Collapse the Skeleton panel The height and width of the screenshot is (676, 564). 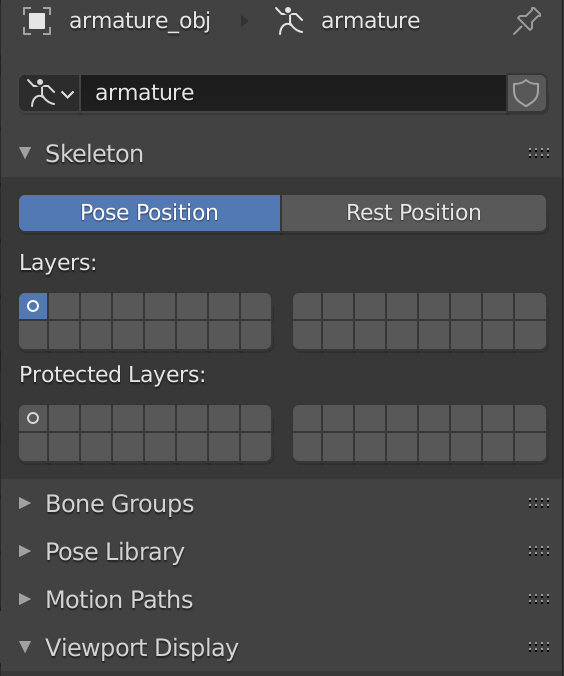[25, 153]
